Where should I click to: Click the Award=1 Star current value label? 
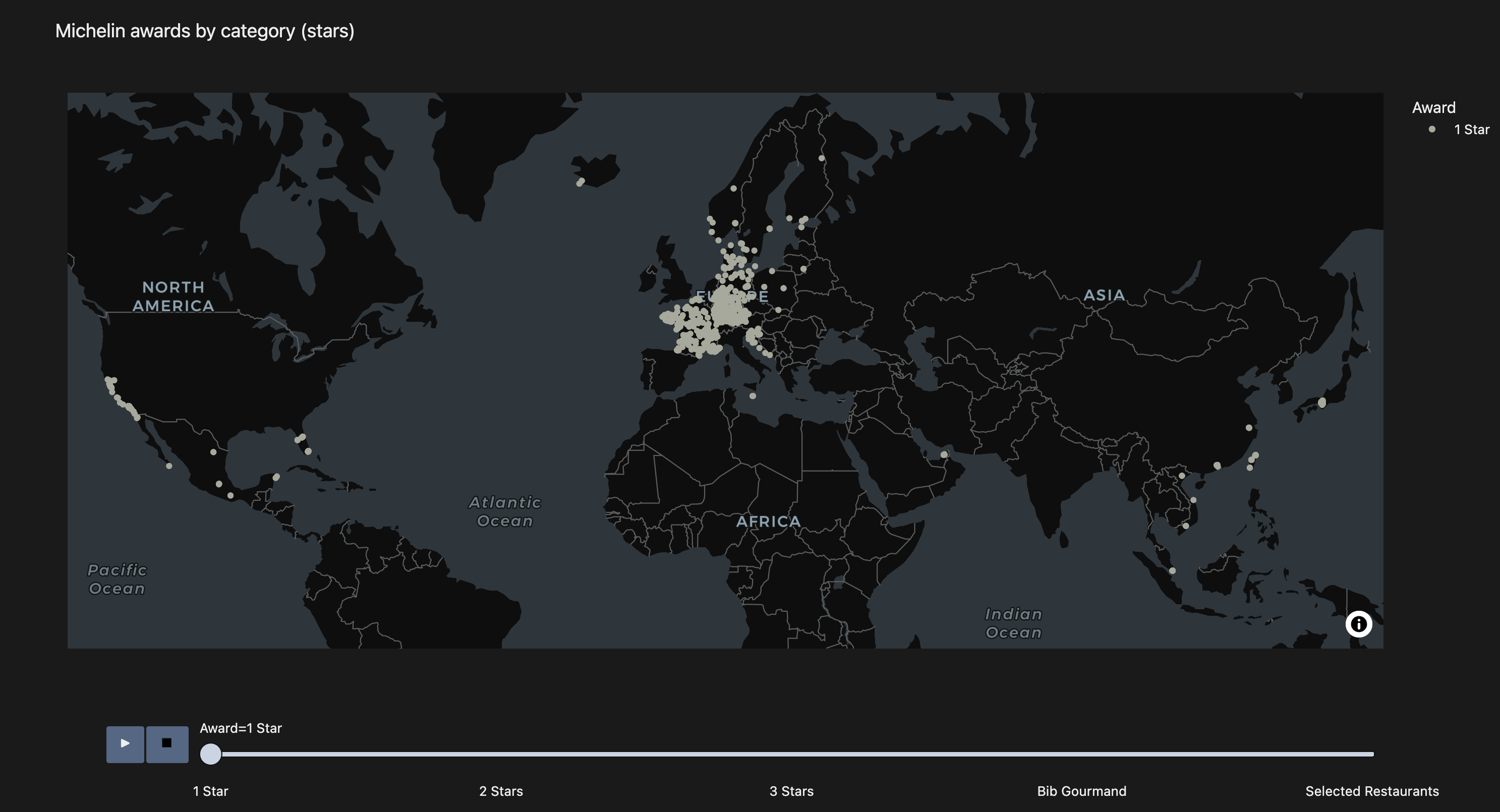(x=241, y=728)
